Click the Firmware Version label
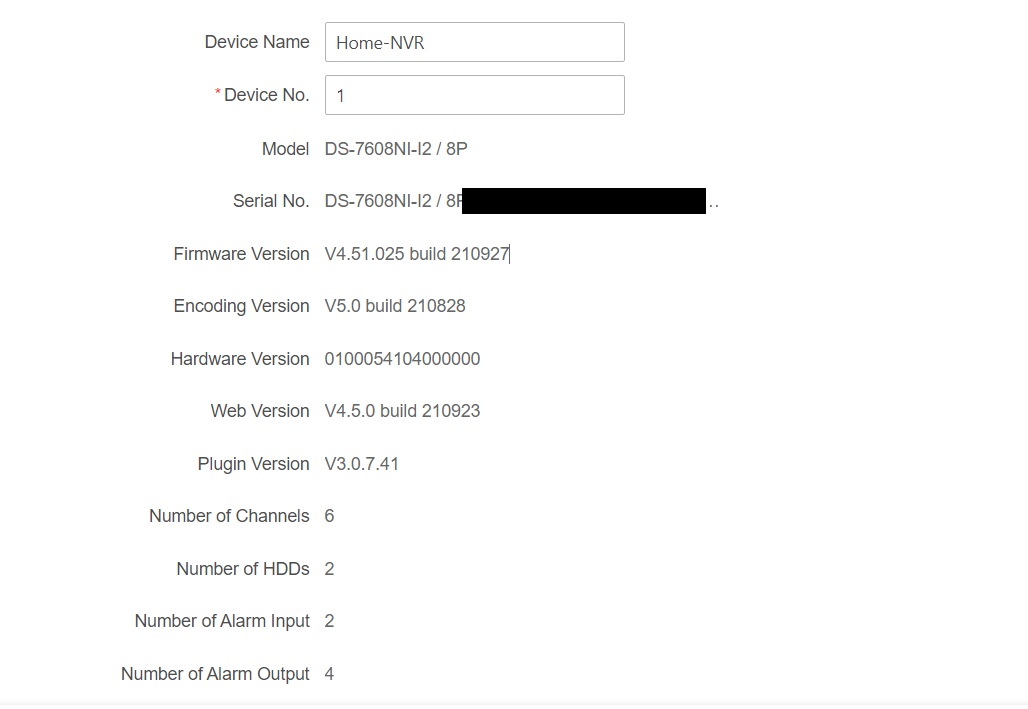The image size is (1028, 709). pyautogui.click(x=241, y=254)
